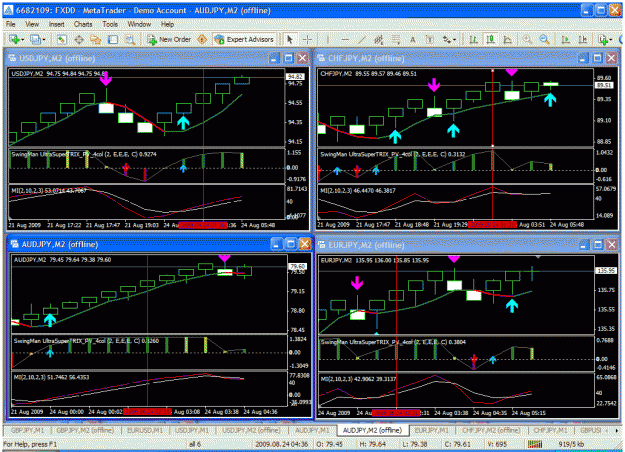Viewport: 625px width, 452px height.
Task: Choose the Equidistant Channel tool
Action: pos(379,39)
